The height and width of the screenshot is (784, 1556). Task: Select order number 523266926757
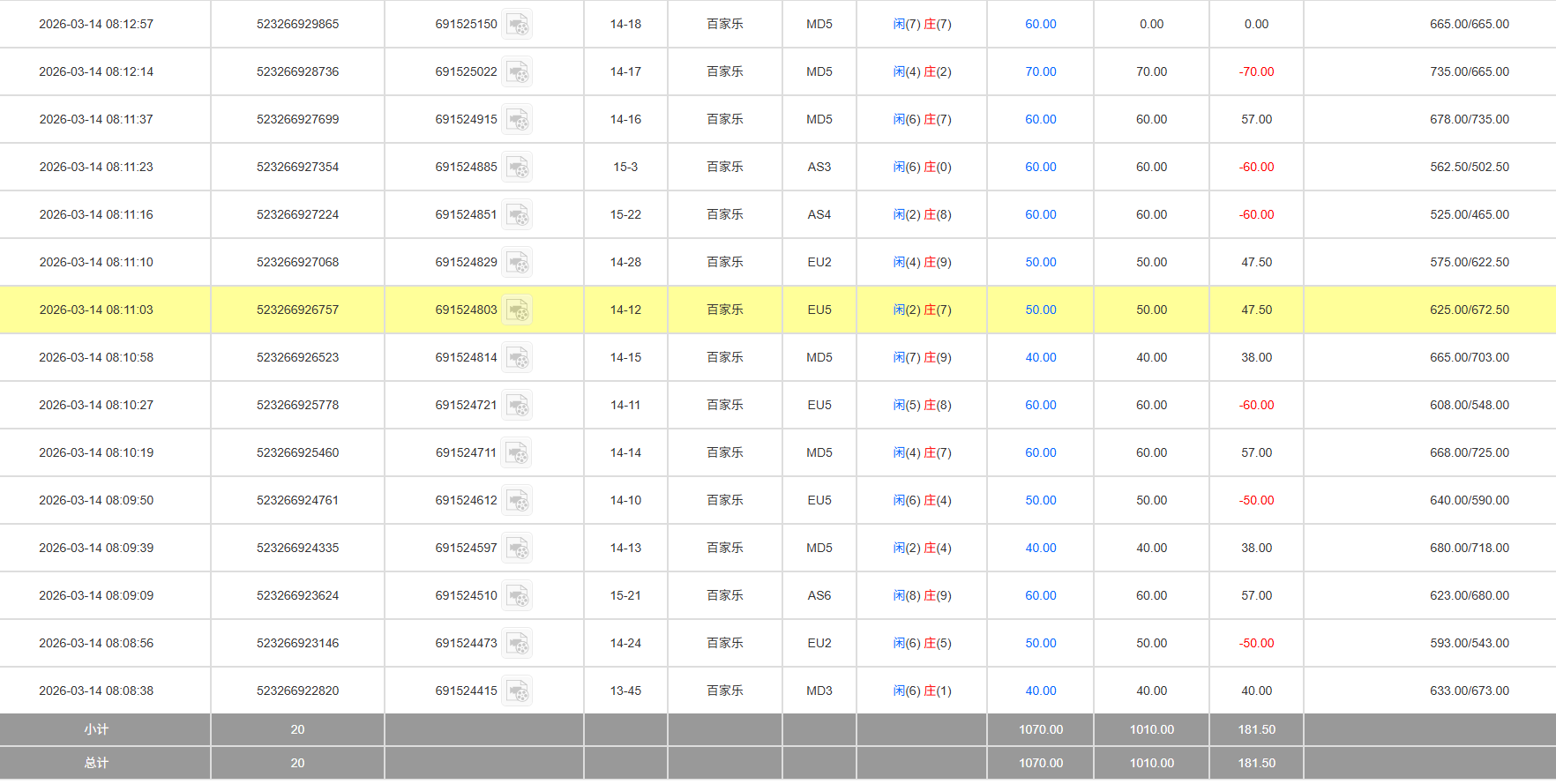click(x=297, y=310)
